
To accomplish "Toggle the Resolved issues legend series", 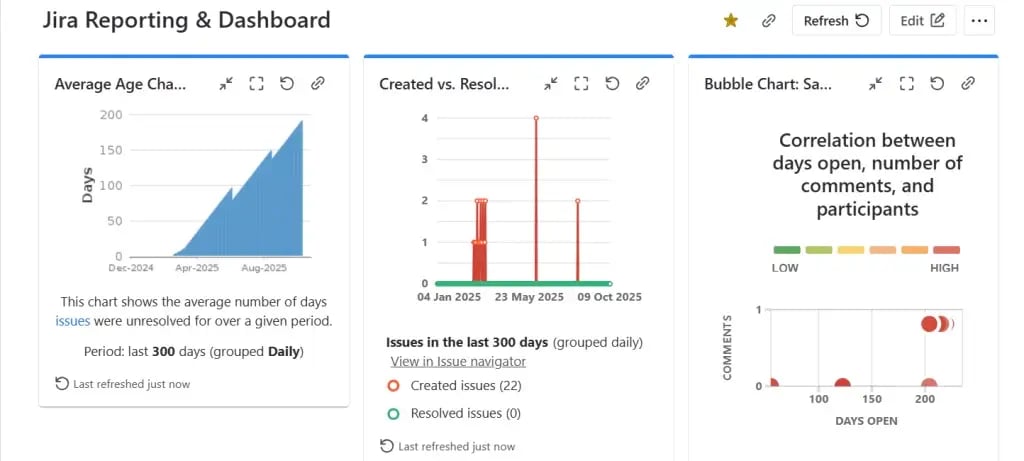I will click(393, 413).
